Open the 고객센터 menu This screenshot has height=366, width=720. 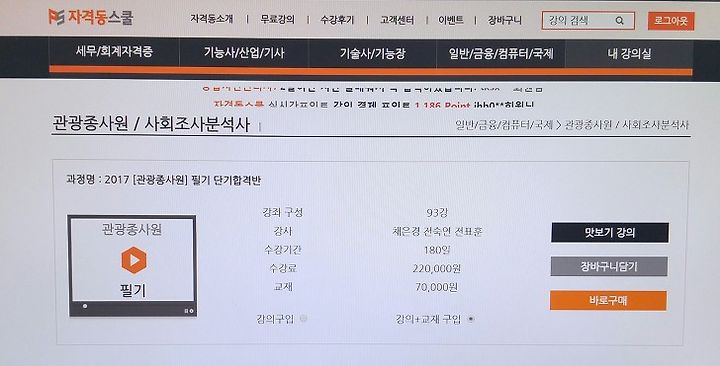[397, 21]
